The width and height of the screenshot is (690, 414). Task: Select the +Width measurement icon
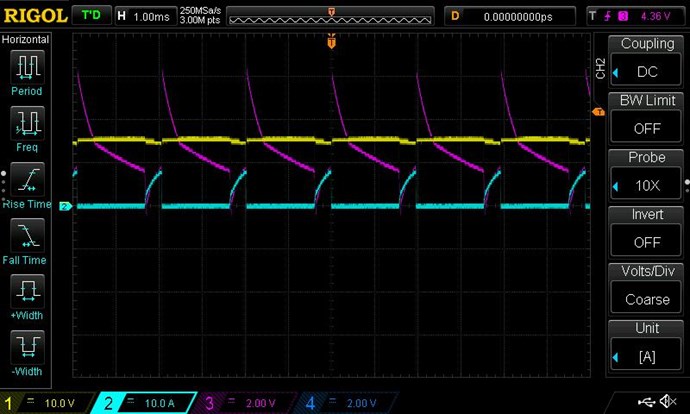pyautogui.click(x=27, y=291)
